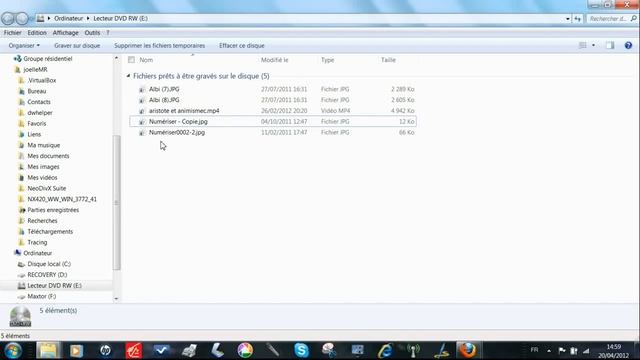640x360 pixels.
Task: Open the Outils menu
Action: [92, 33]
